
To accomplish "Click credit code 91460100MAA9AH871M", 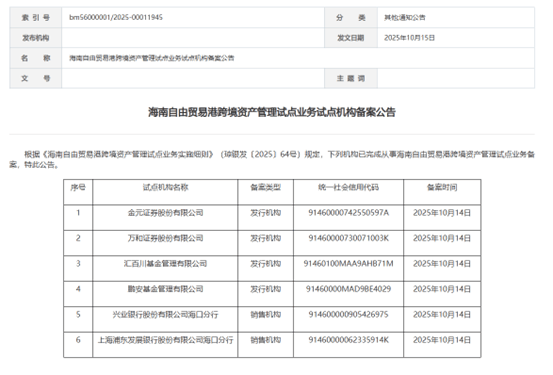I will [348, 264].
